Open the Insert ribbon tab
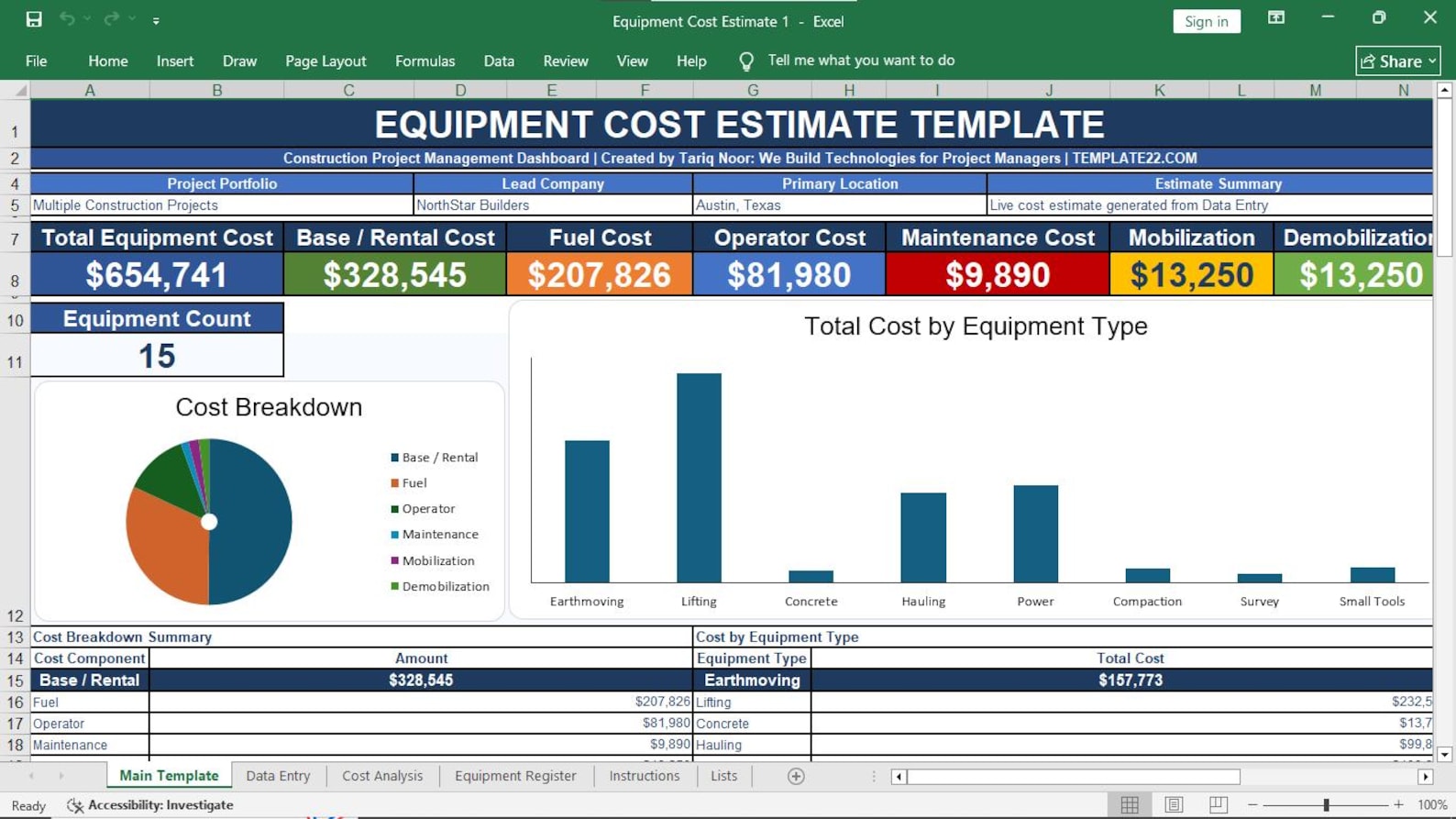The height and width of the screenshot is (819, 1456). (174, 61)
